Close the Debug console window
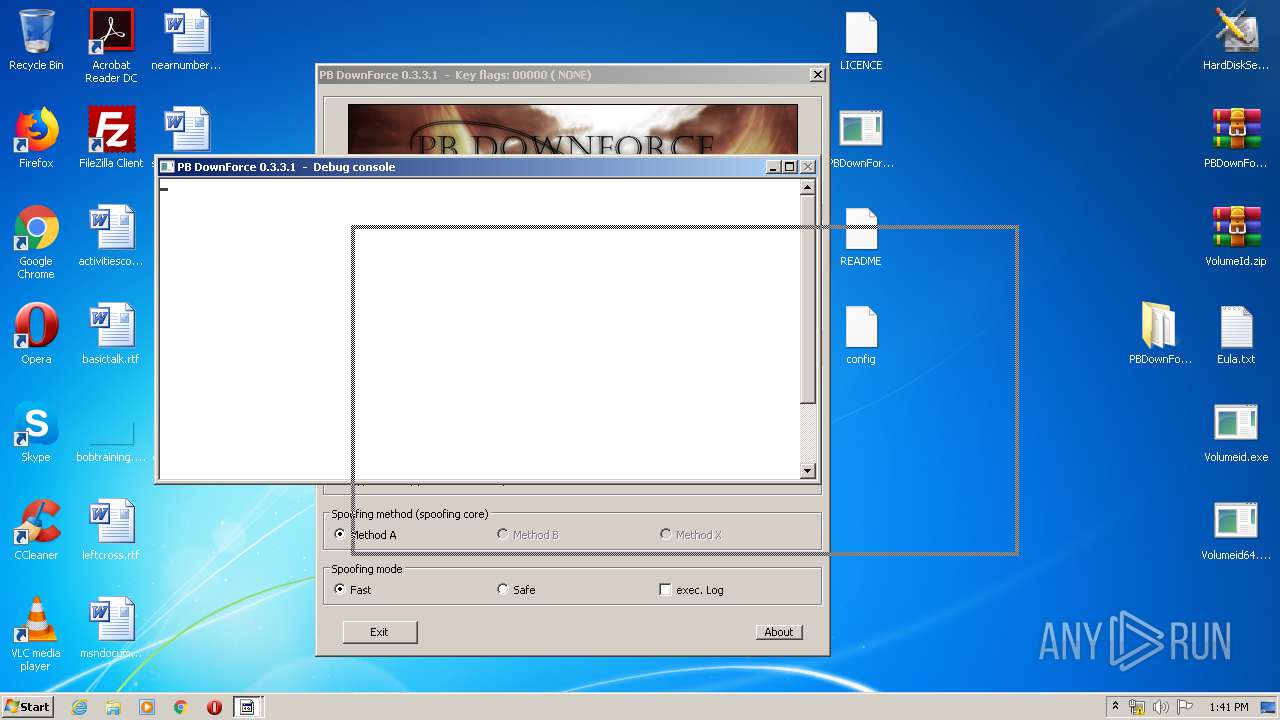 [808, 167]
